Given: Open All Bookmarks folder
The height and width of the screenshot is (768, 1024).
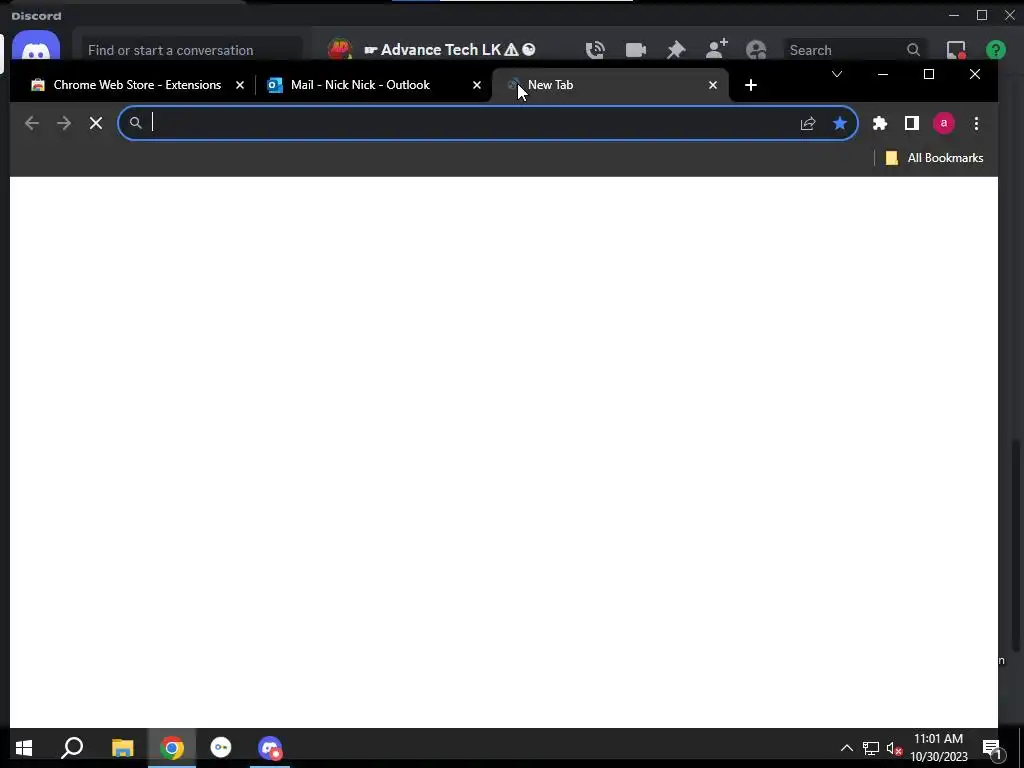Looking at the screenshot, I should [x=934, y=158].
